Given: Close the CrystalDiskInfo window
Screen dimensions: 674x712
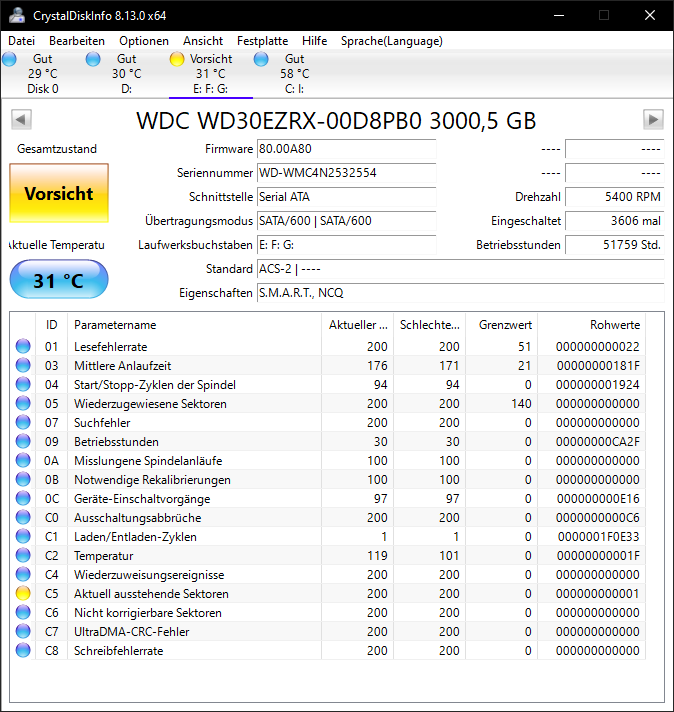Looking at the screenshot, I should (650, 15).
